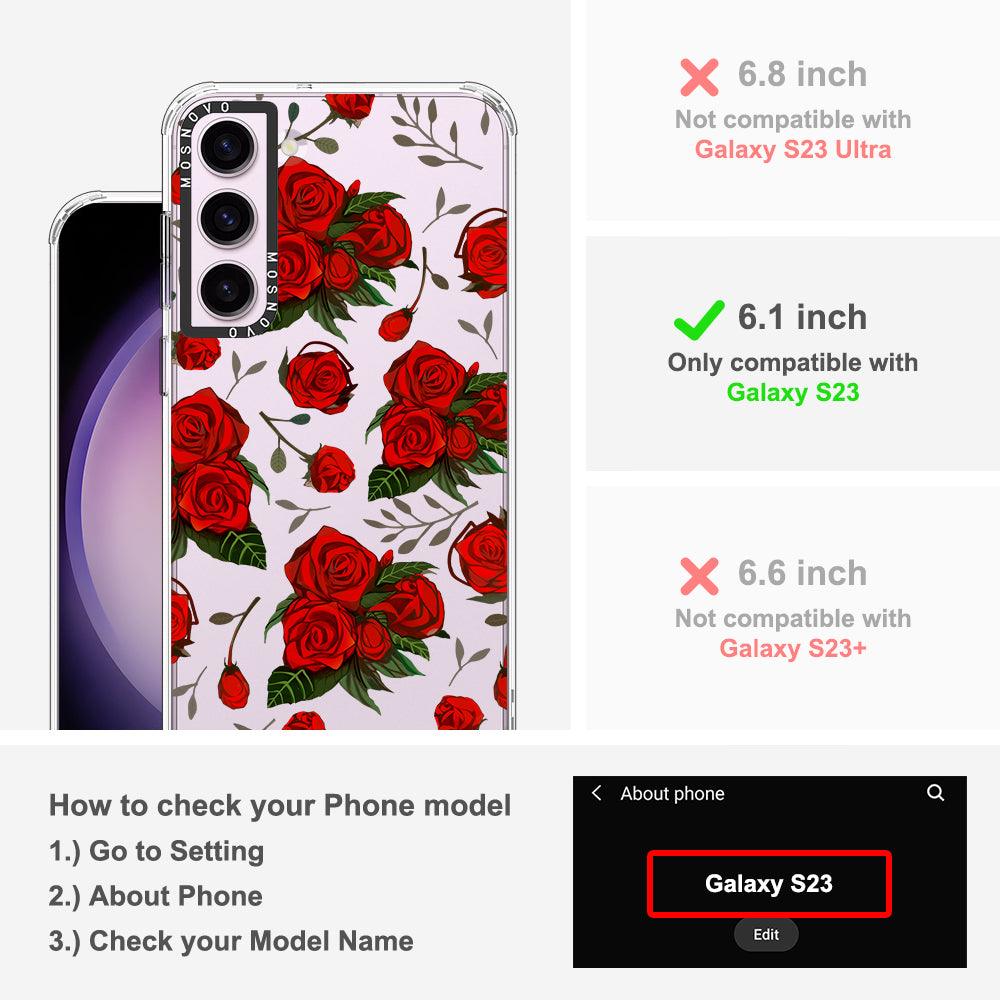Click the About phone title
1000x1000 pixels.
672,793
